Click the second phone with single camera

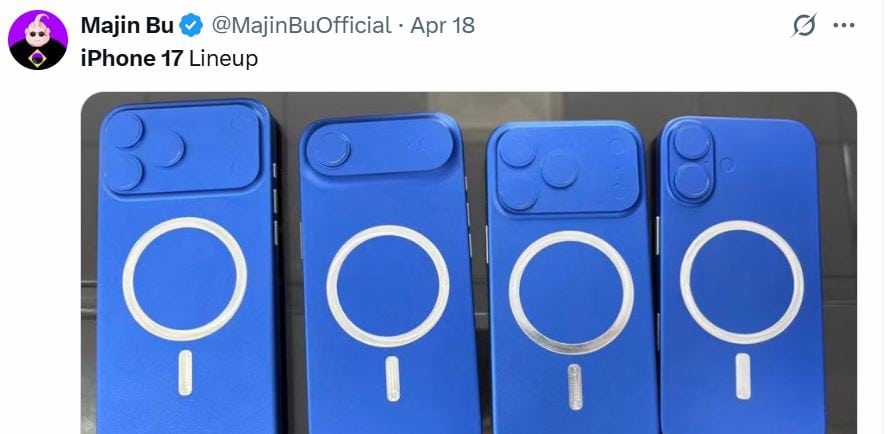tap(388, 273)
